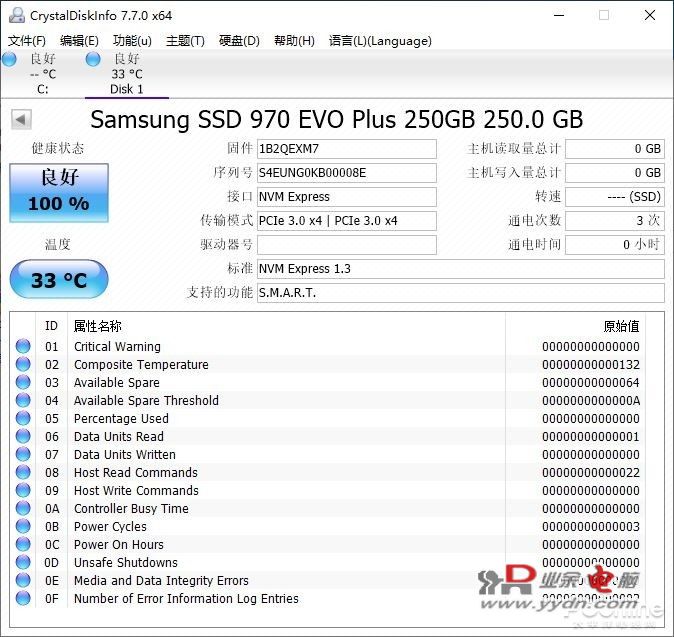The image size is (674, 637).
Task: Click the 良好 100% health status button
Action: 59,193
